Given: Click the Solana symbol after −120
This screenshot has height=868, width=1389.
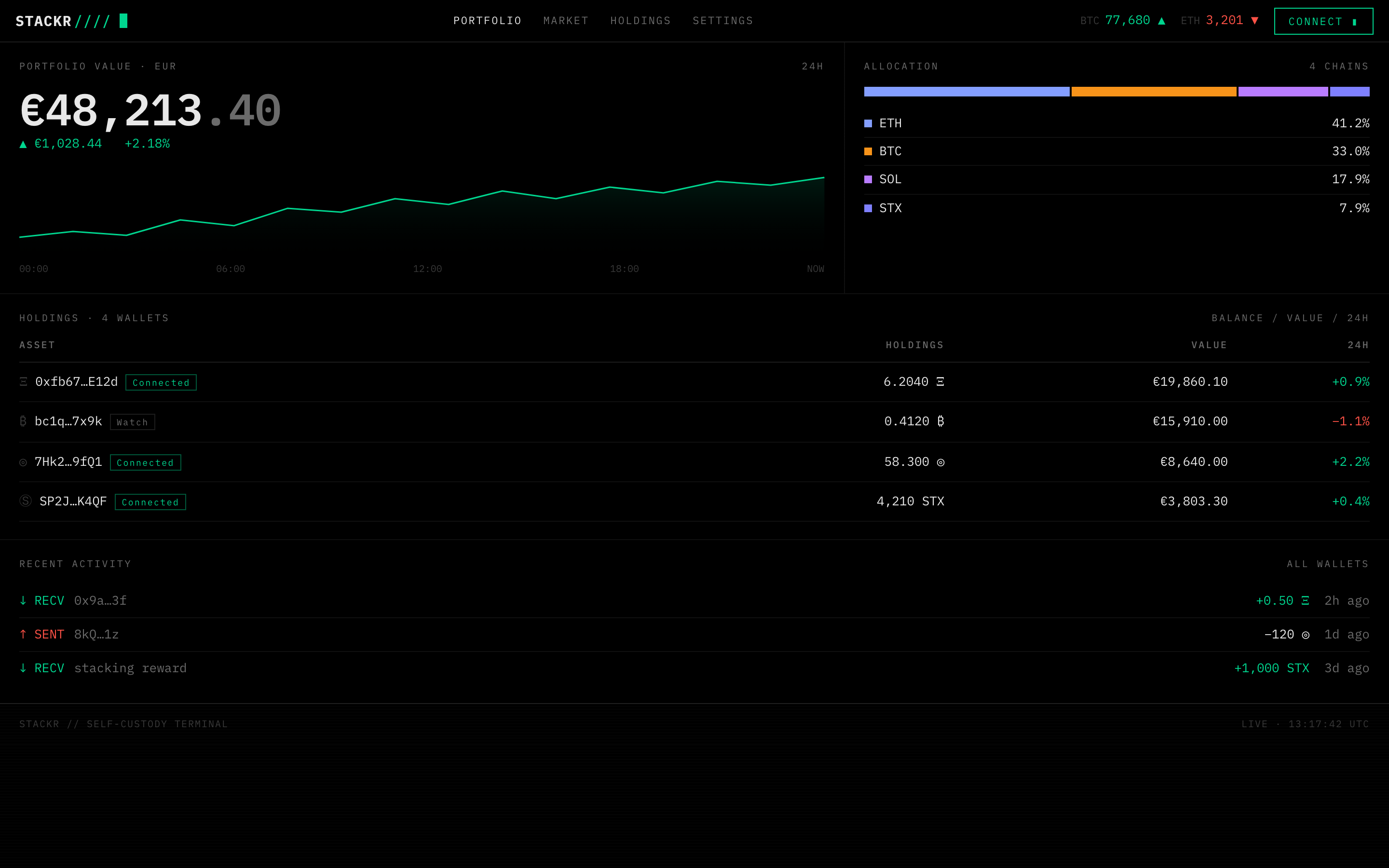Looking at the screenshot, I should point(1306,635).
